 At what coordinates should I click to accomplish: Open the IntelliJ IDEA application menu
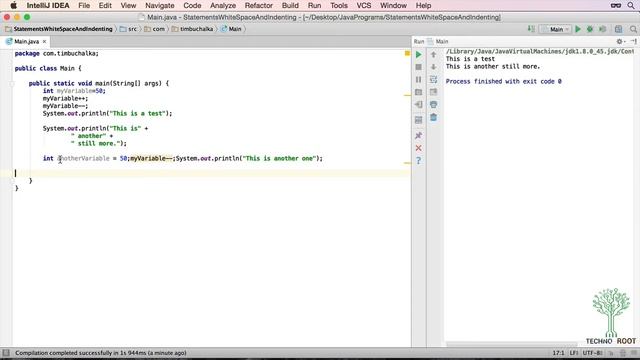[48, 6]
